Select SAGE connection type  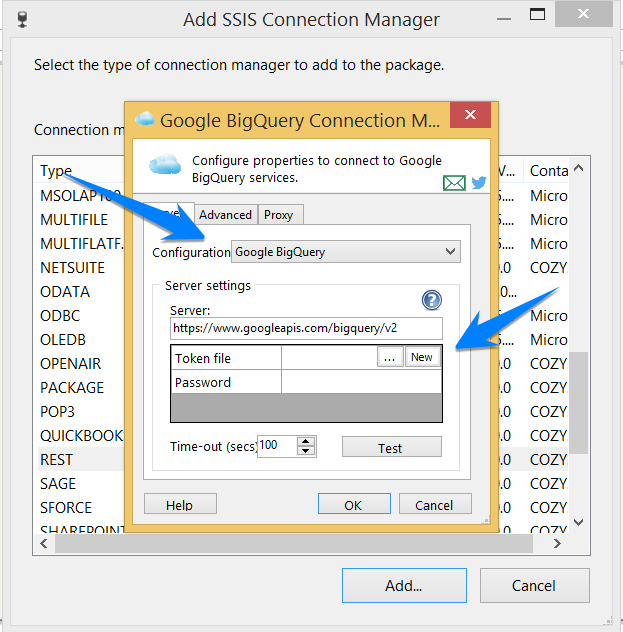coord(58,484)
